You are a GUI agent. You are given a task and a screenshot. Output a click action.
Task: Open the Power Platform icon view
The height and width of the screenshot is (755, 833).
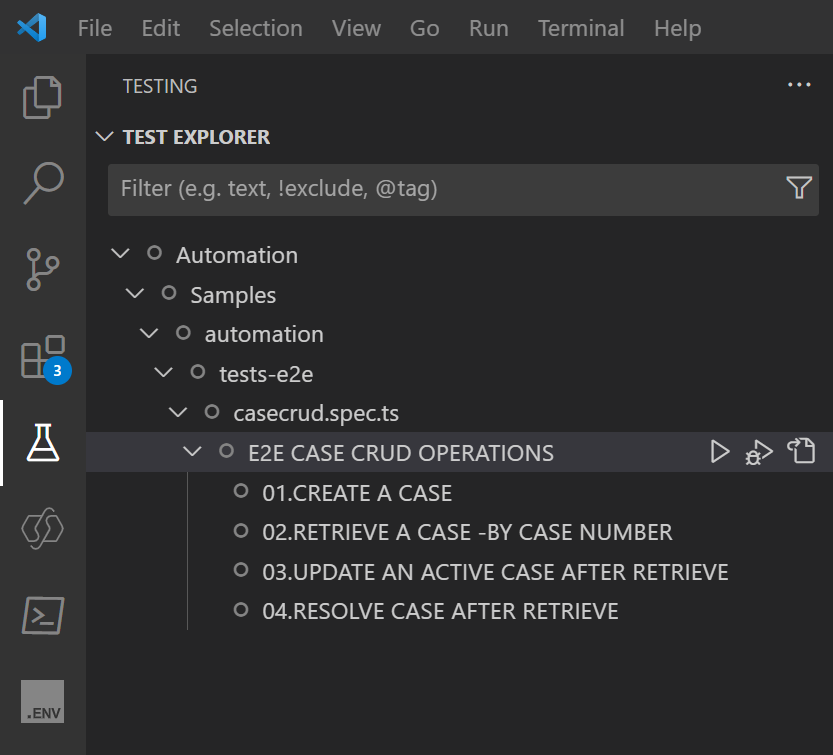click(42, 528)
